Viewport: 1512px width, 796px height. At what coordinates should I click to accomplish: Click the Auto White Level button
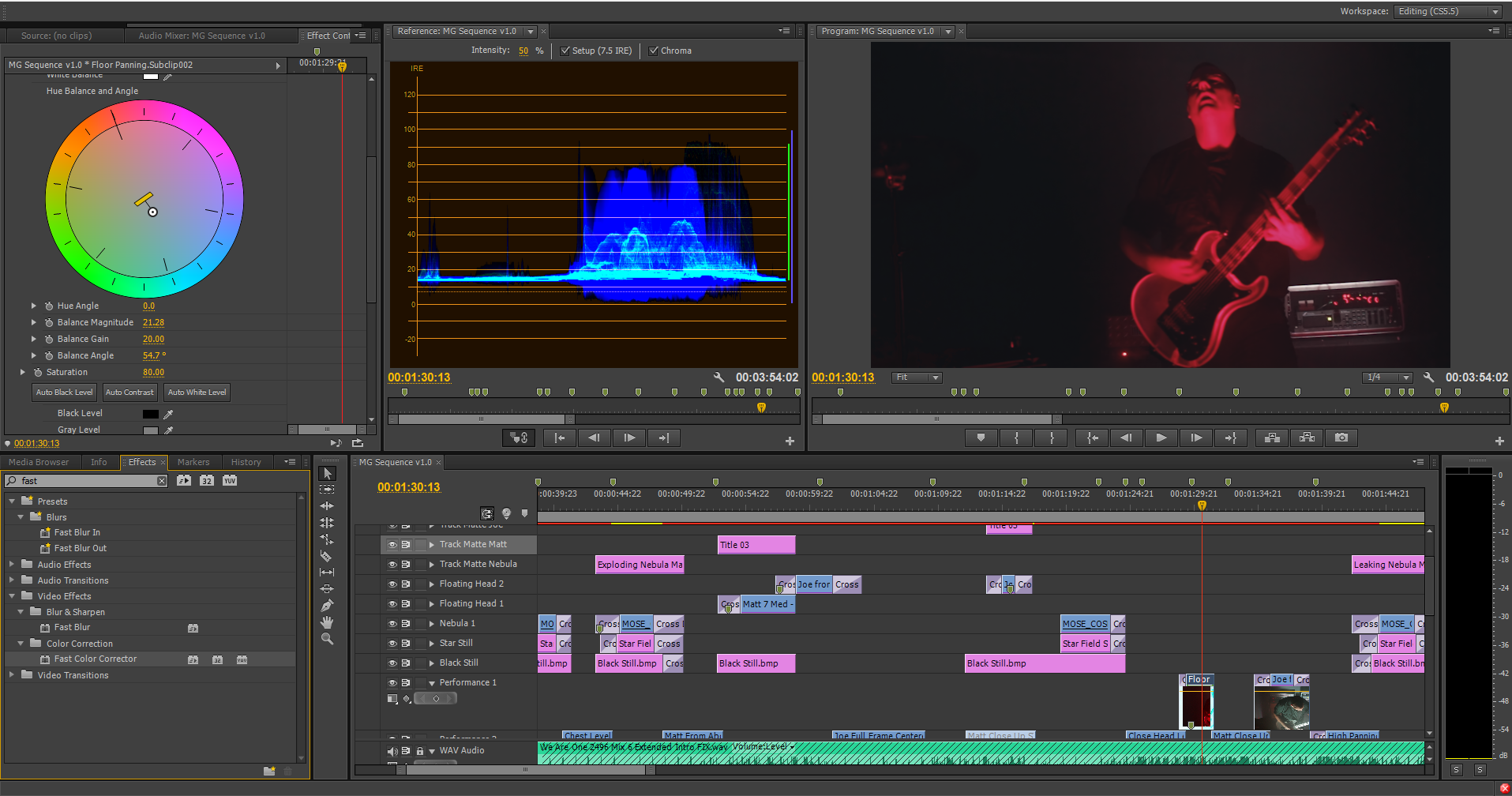tap(197, 392)
